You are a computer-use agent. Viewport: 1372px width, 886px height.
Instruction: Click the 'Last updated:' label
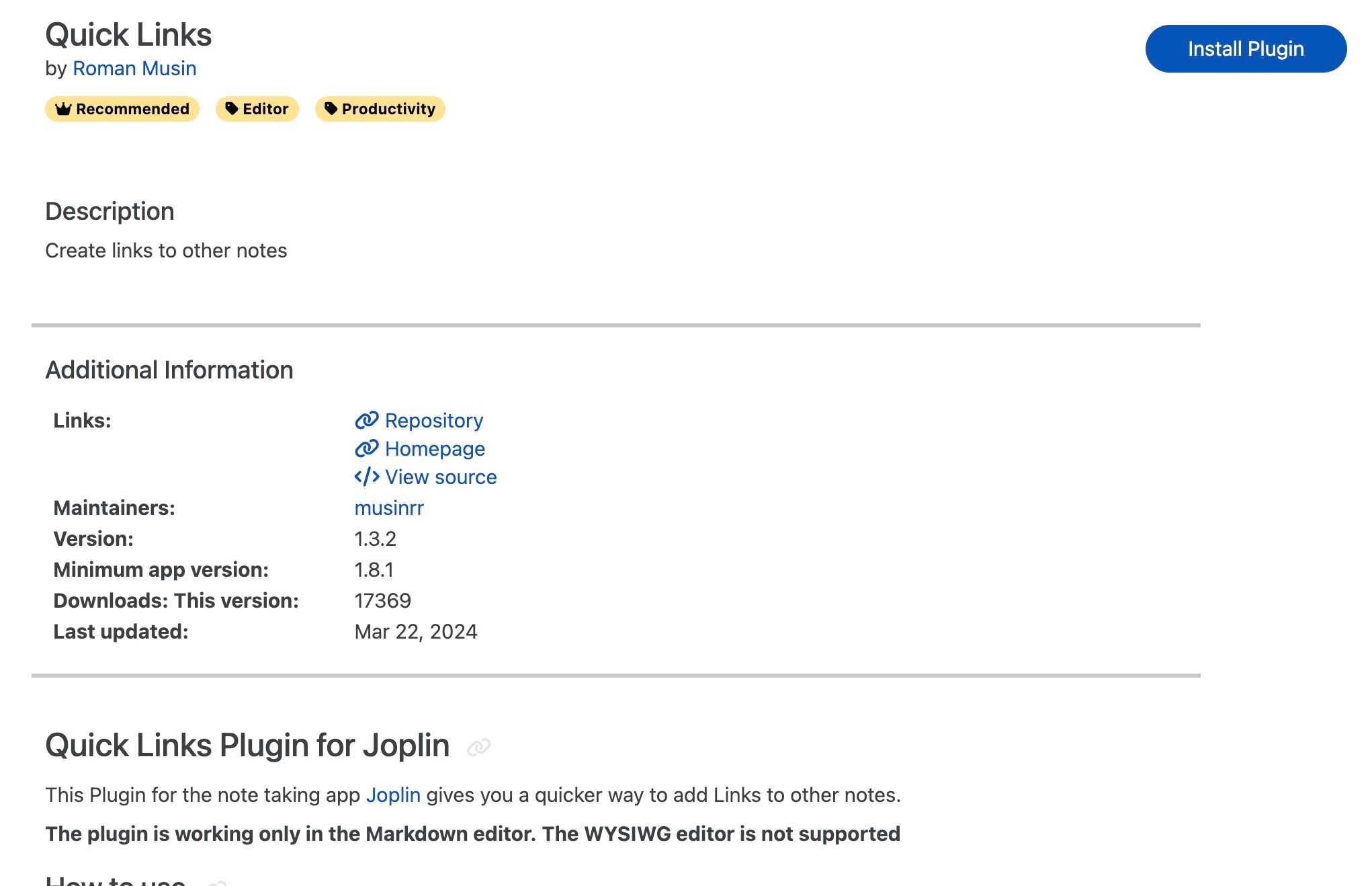click(121, 631)
